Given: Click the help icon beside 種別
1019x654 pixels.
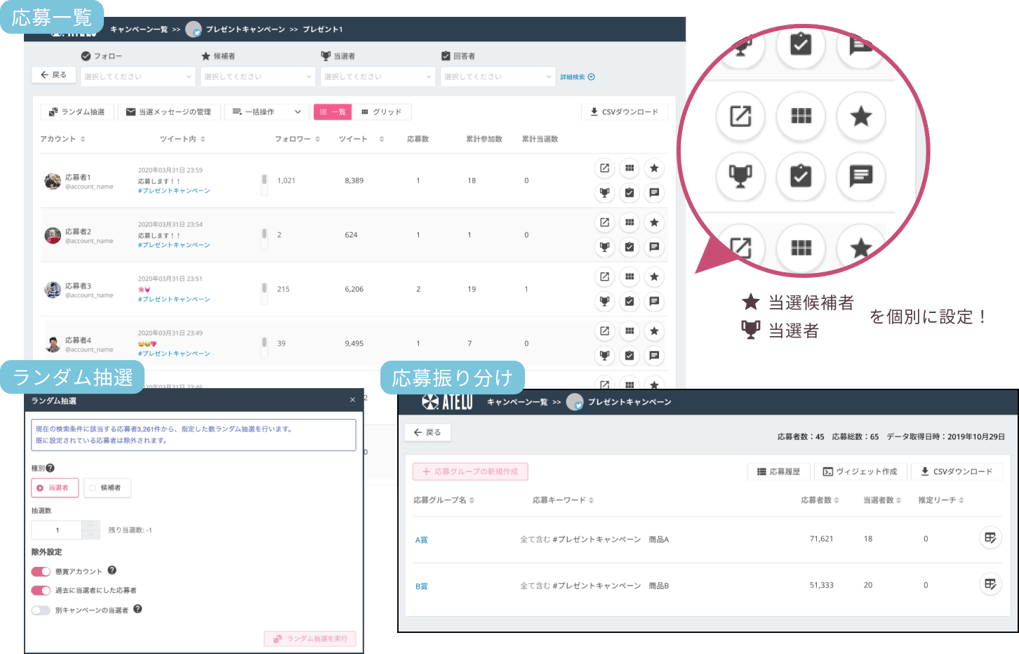Looking at the screenshot, I should click(50, 467).
